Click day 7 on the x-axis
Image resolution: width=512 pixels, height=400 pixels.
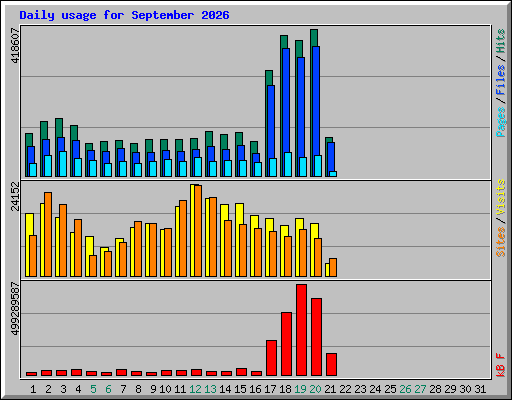[123, 389]
